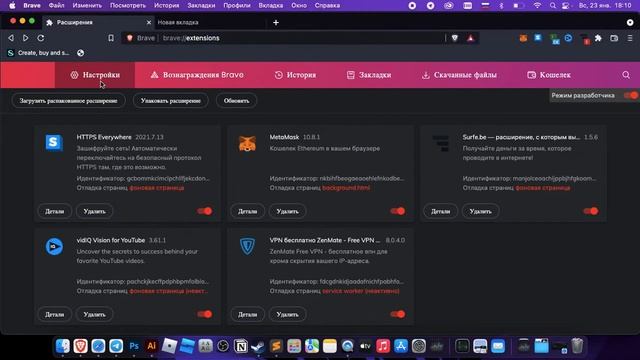This screenshot has height=360, width=640.
Task: Click Упаковать расширение button
Action: tap(171, 101)
